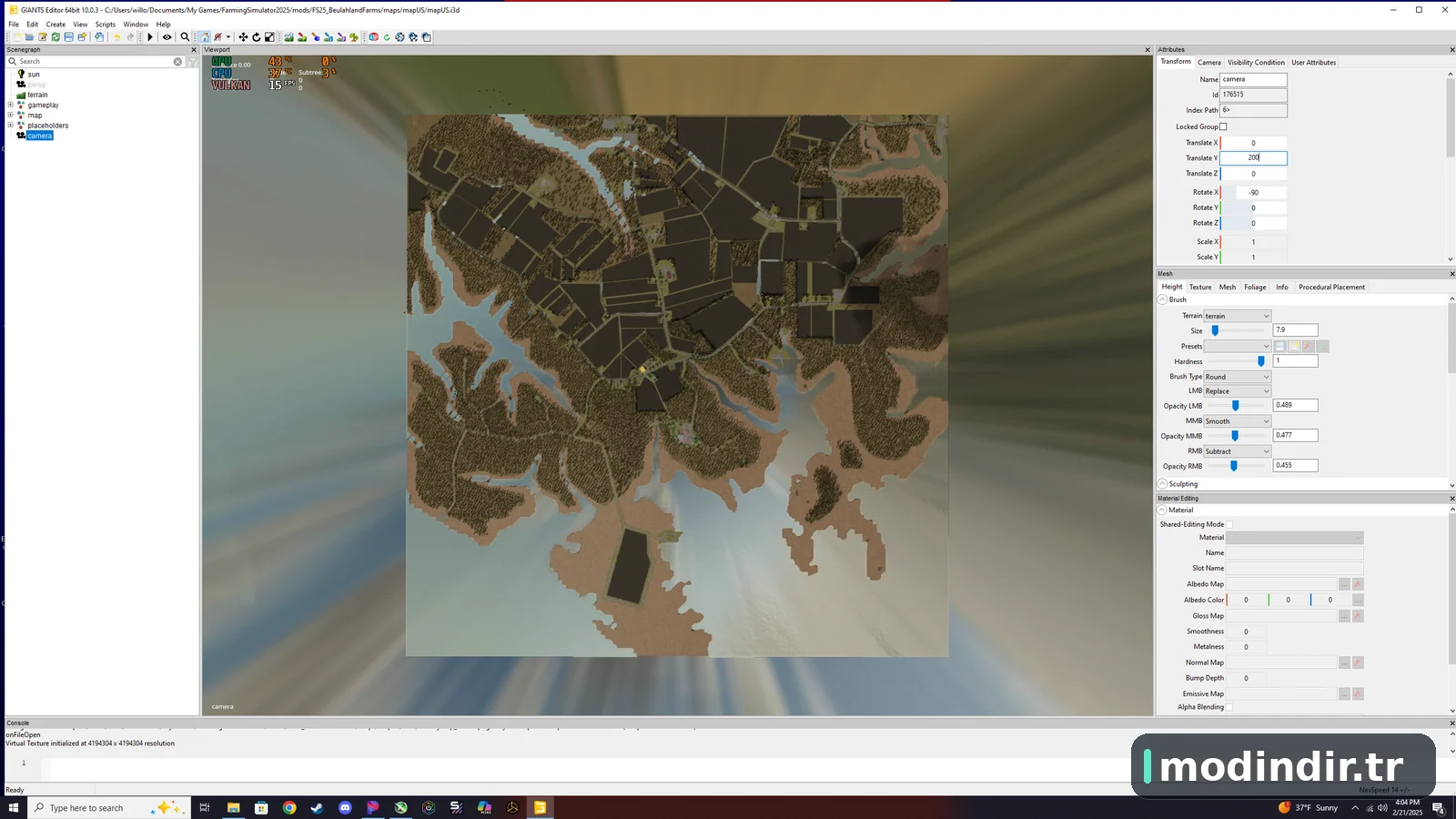This screenshot has width=1456, height=819.
Task: Click the brush Size slider handle
Action: pyautogui.click(x=1215, y=330)
